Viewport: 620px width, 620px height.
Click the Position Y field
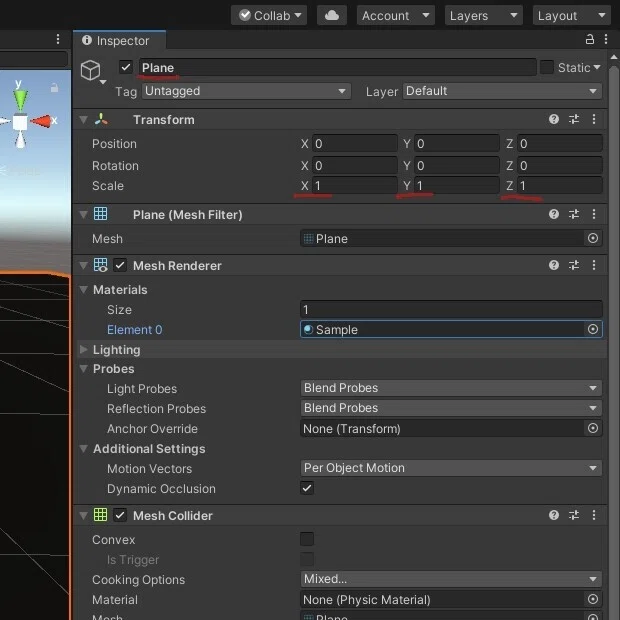point(457,144)
